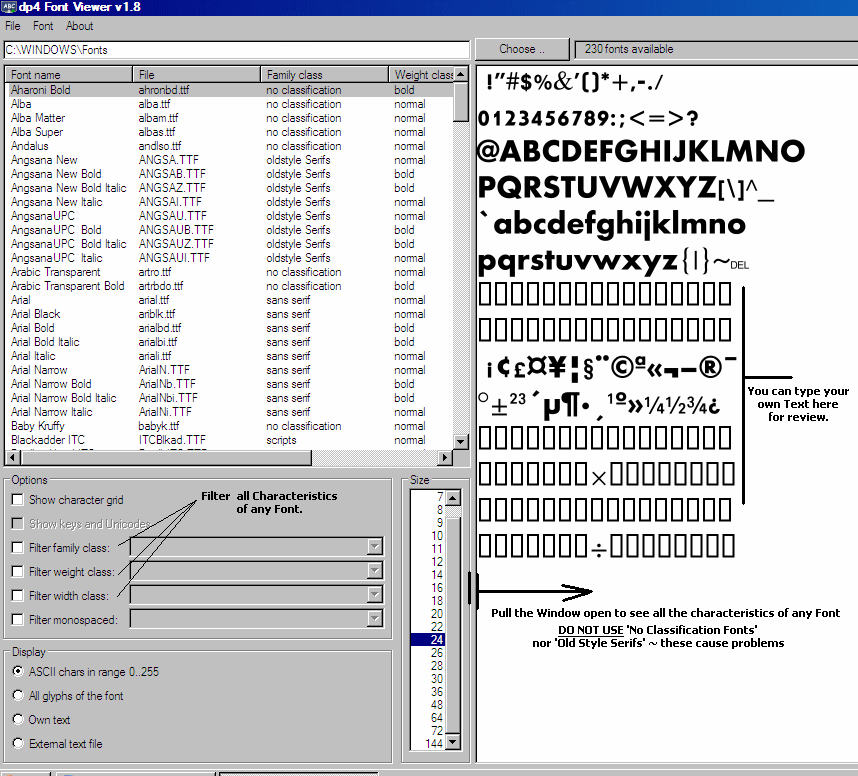Select the Blackadder ITC font

pos(48,439)
